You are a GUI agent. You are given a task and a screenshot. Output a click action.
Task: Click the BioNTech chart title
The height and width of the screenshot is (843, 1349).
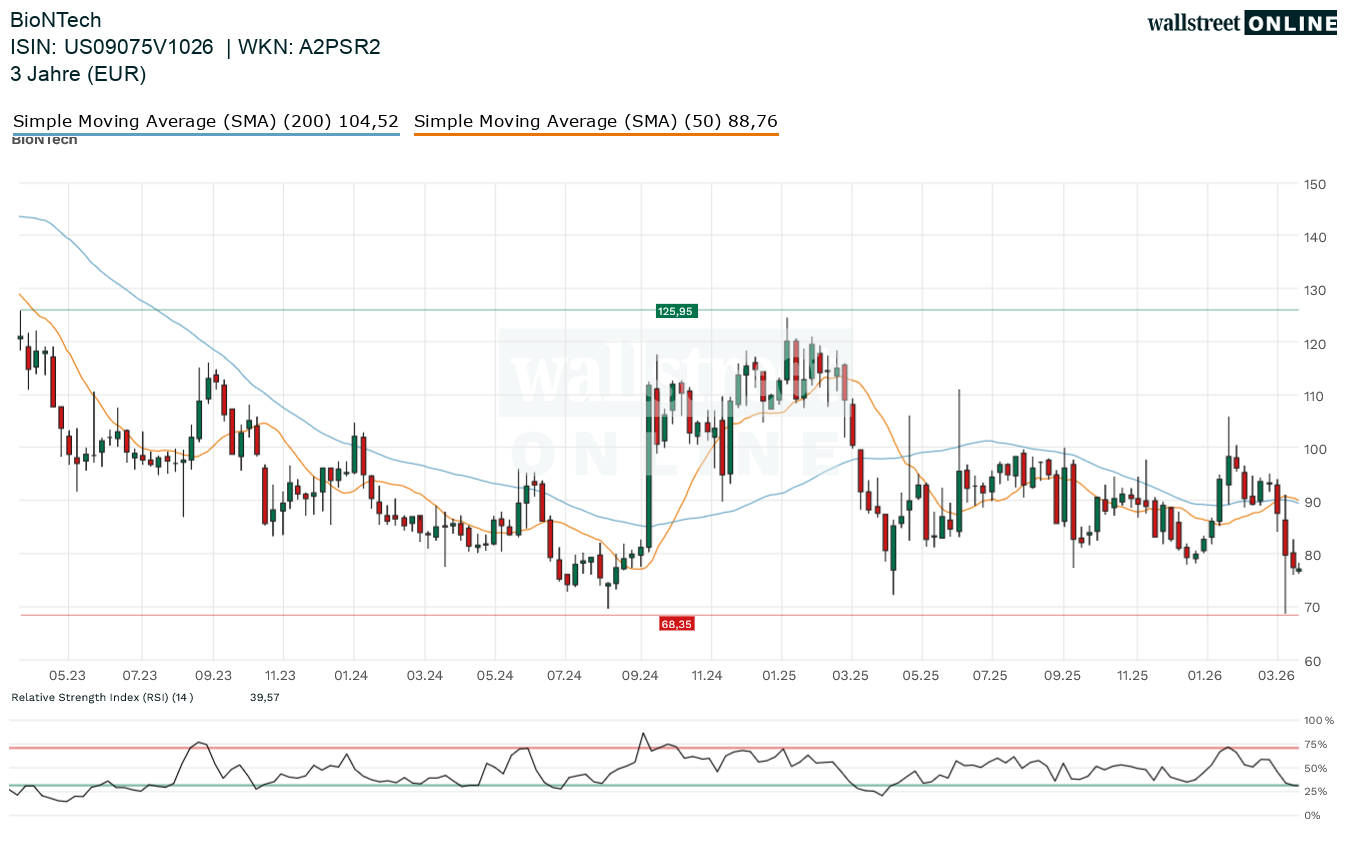click(x=56, y=20)
